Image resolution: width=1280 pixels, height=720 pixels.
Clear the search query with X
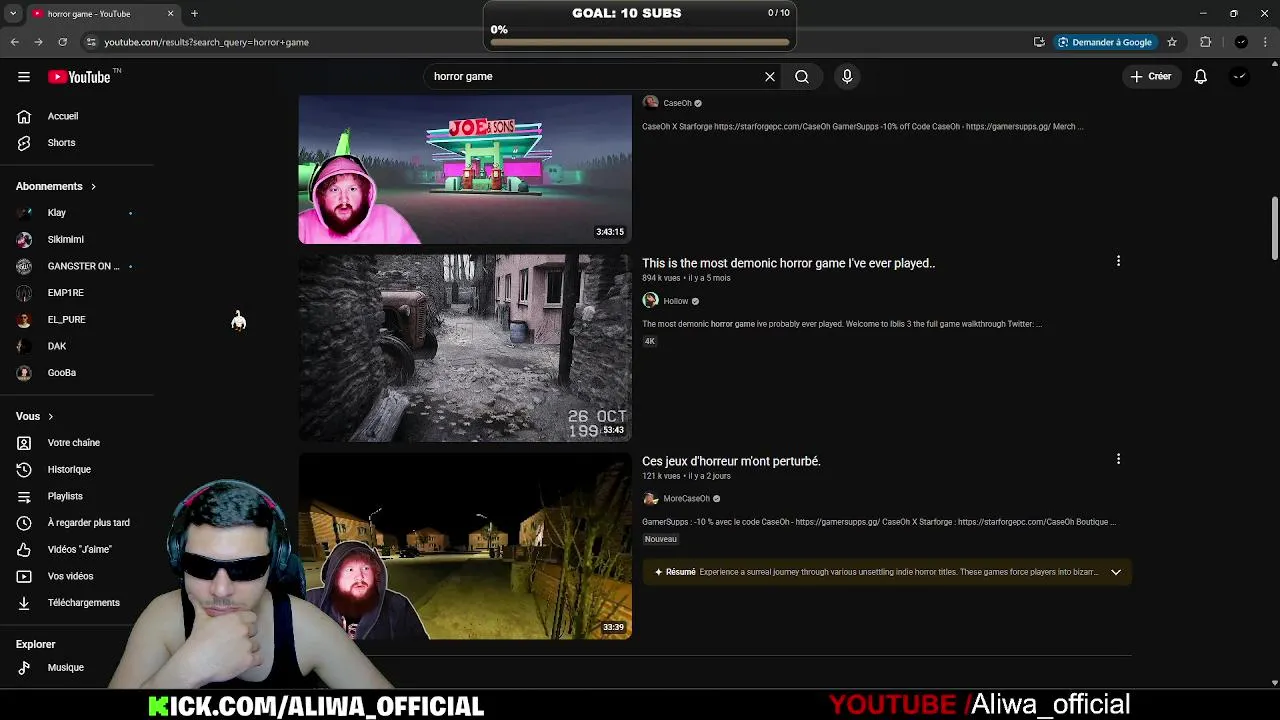pyautogui.click(x=770, y=76)
